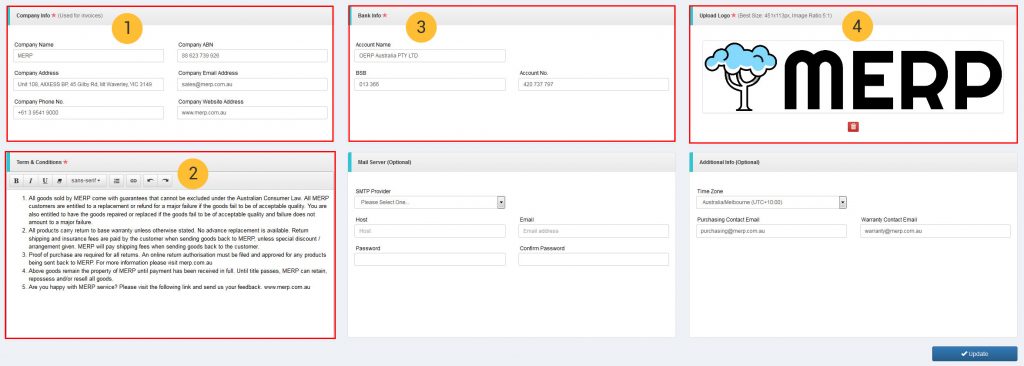
Task: Click the remove font style eraser icon
Action: click(x=59, y=180)
